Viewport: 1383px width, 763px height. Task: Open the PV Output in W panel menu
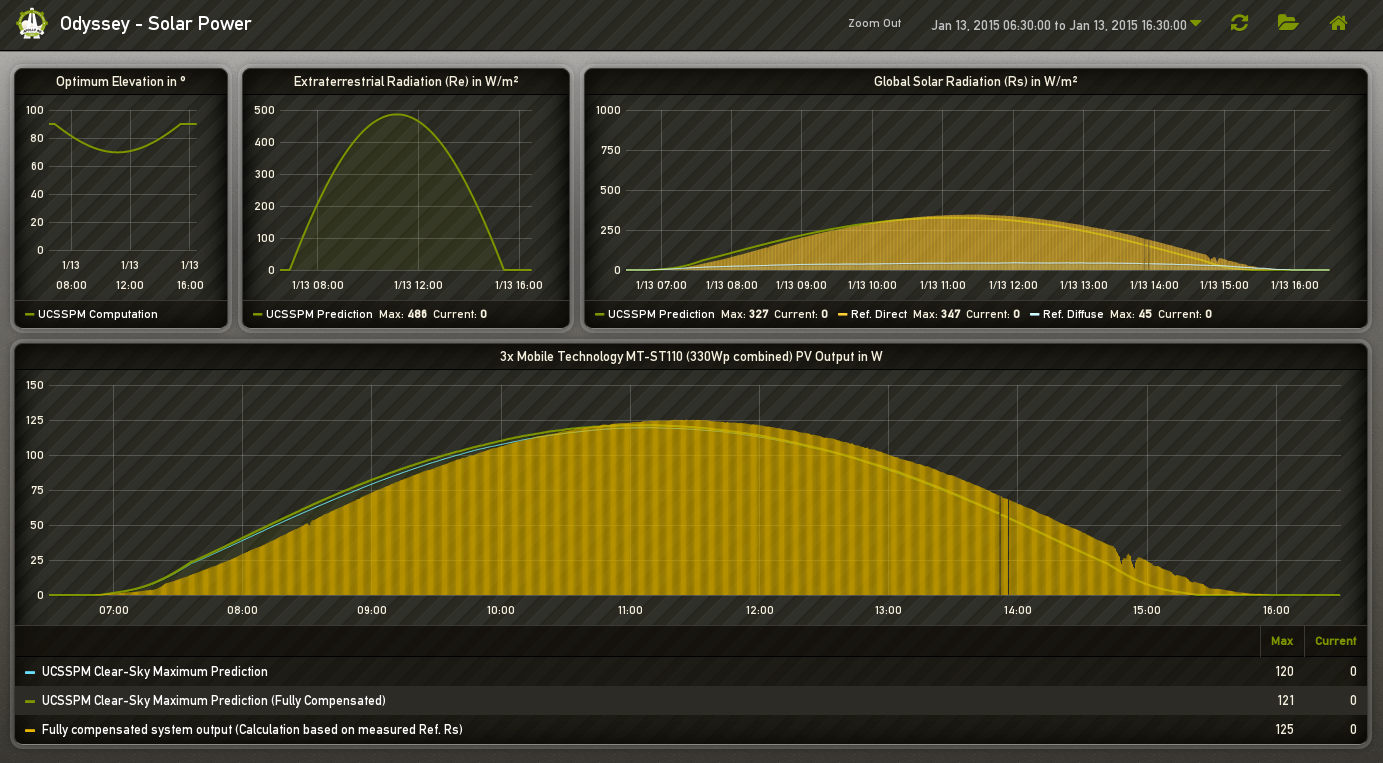(x=690, y=356)
